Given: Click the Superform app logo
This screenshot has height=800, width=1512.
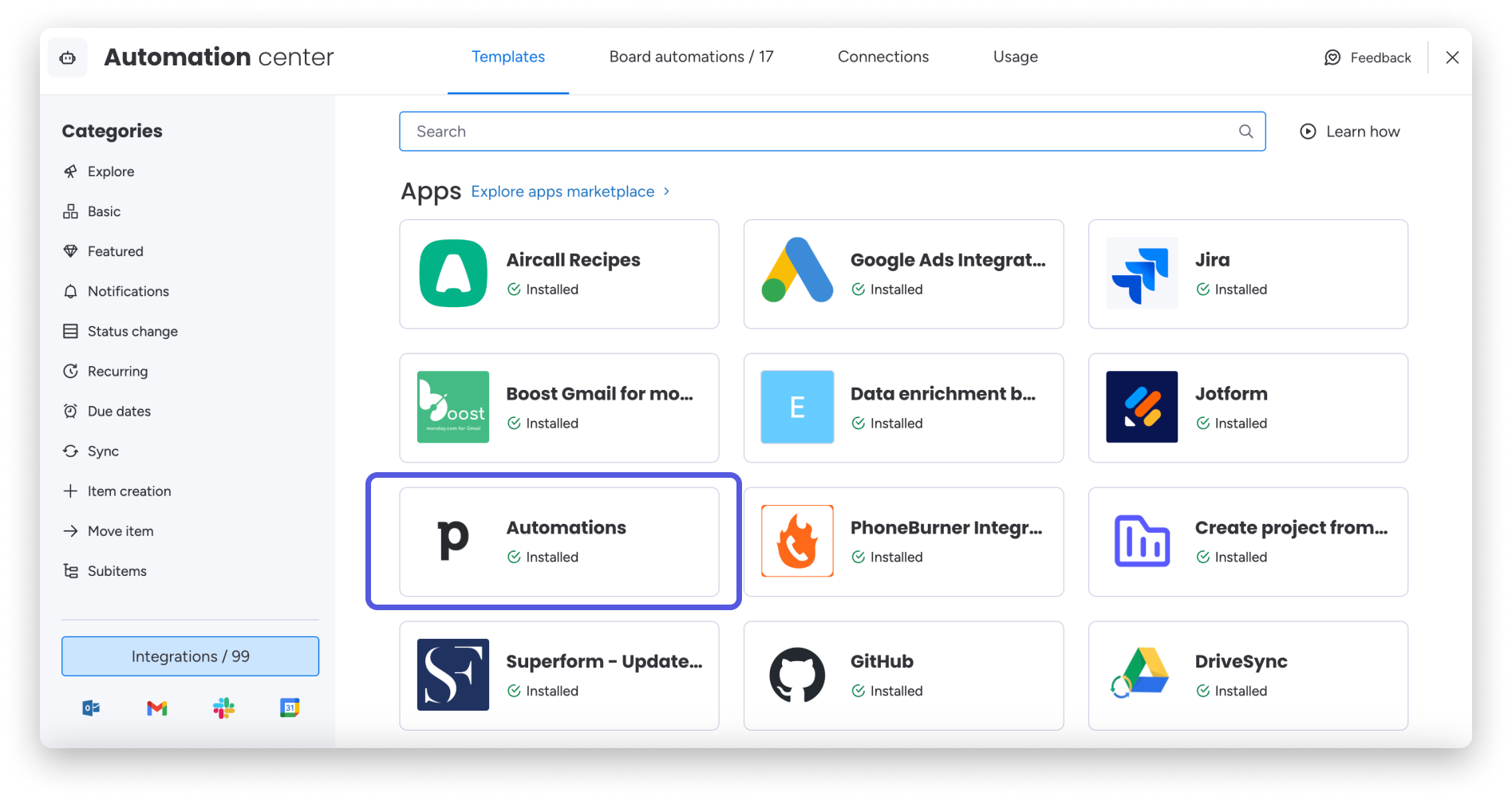Looking at the screenshot, I should coord(453,675).
